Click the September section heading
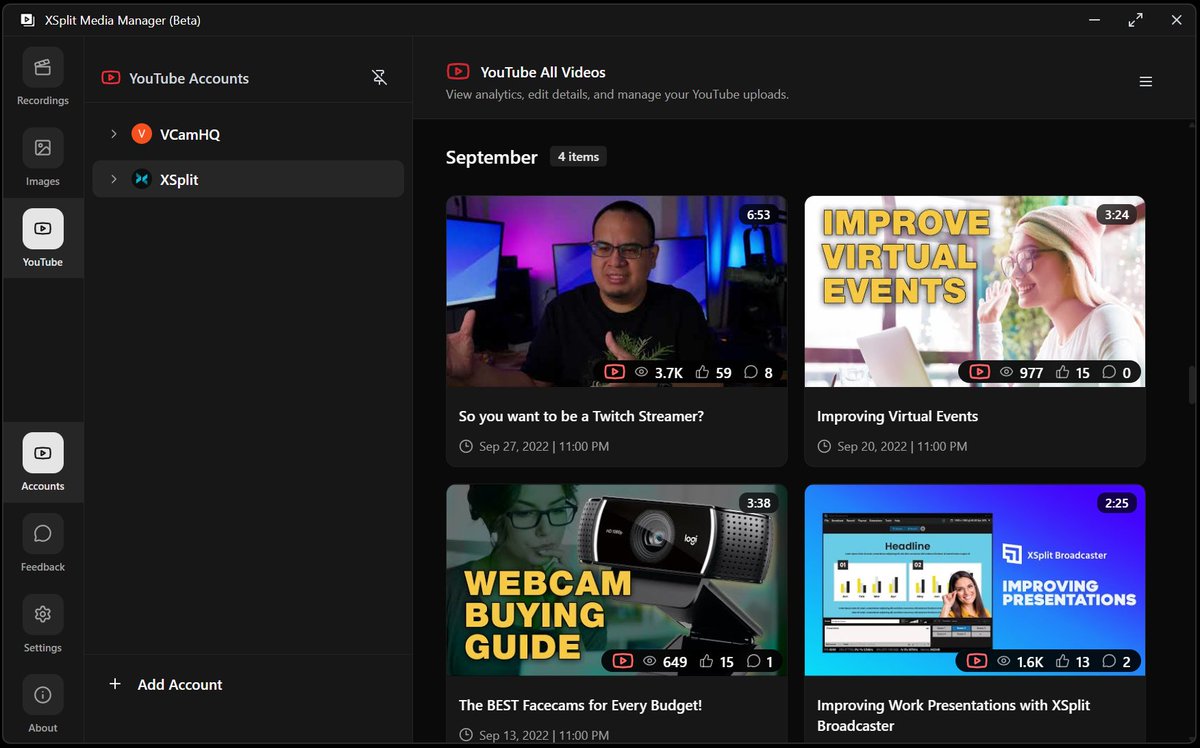This screenshot has width=1200, height=748. tap(491, 157)
